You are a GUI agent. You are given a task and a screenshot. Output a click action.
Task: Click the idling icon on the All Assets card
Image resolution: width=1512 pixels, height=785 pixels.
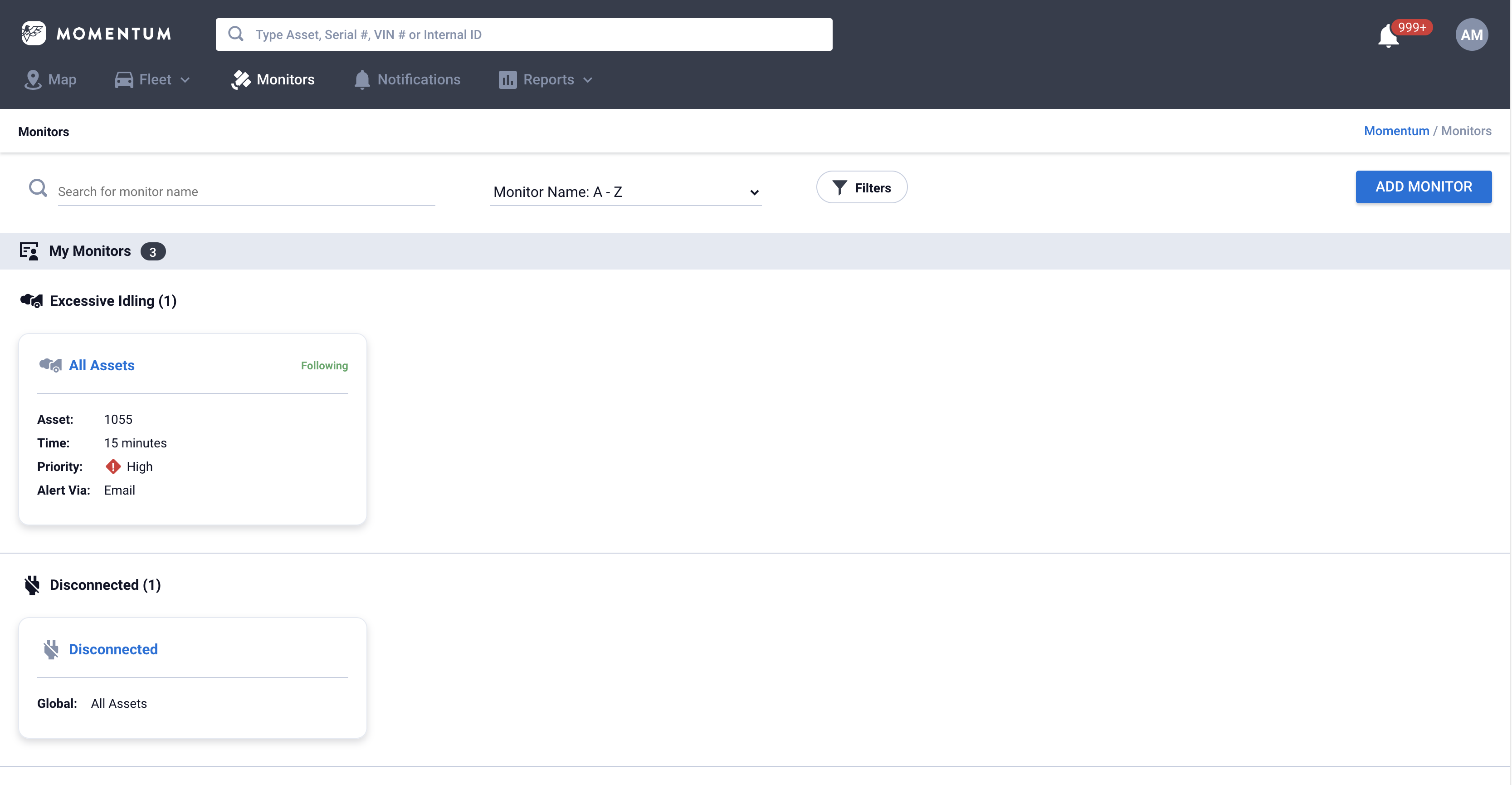coord(50,365)
